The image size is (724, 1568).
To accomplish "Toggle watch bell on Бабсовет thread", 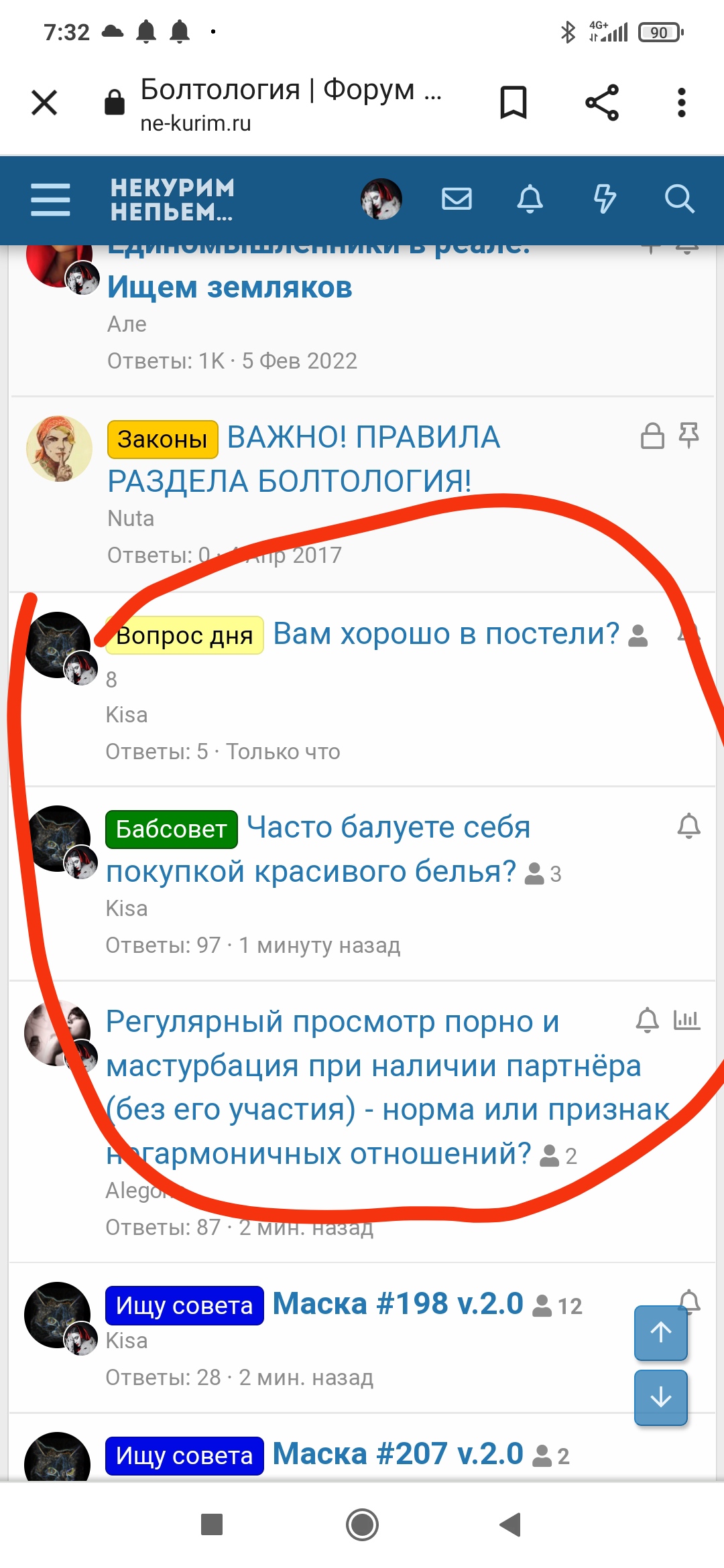I will (x=688, y=826).
